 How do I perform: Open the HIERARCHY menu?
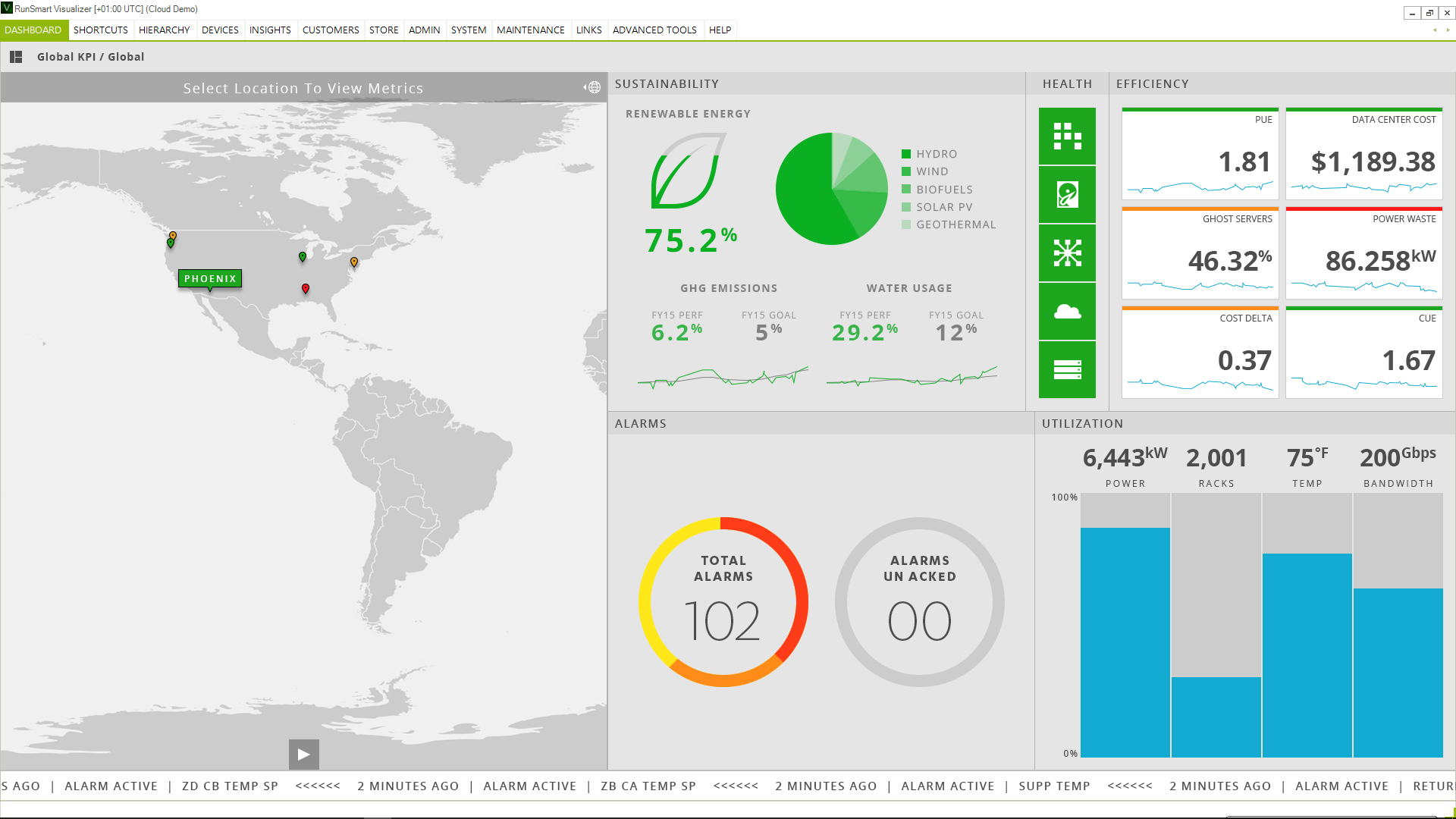point(164,30)
